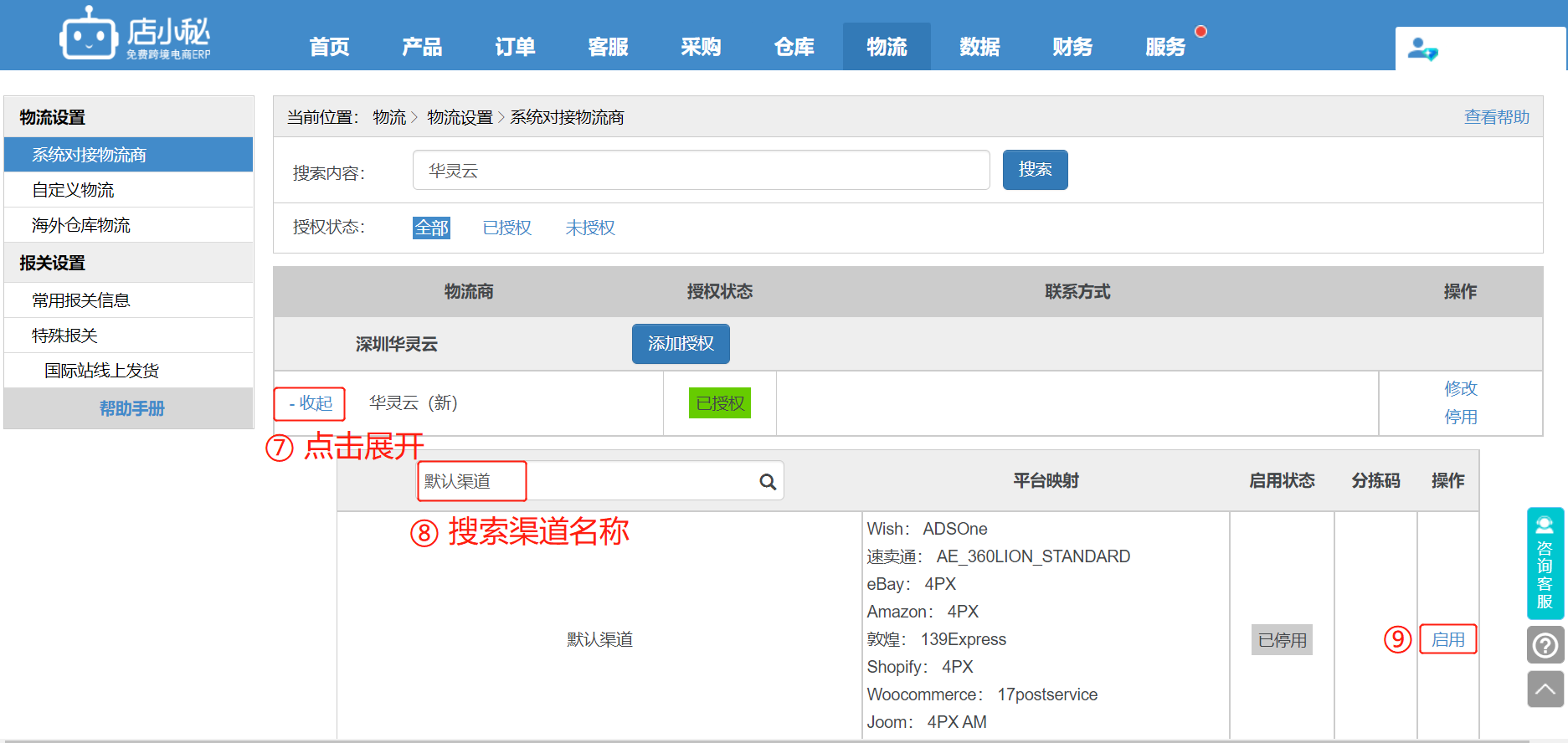Click the 深圳华灵云 provider name
This screenshot has width=1568, height=743.
[396, 344]
